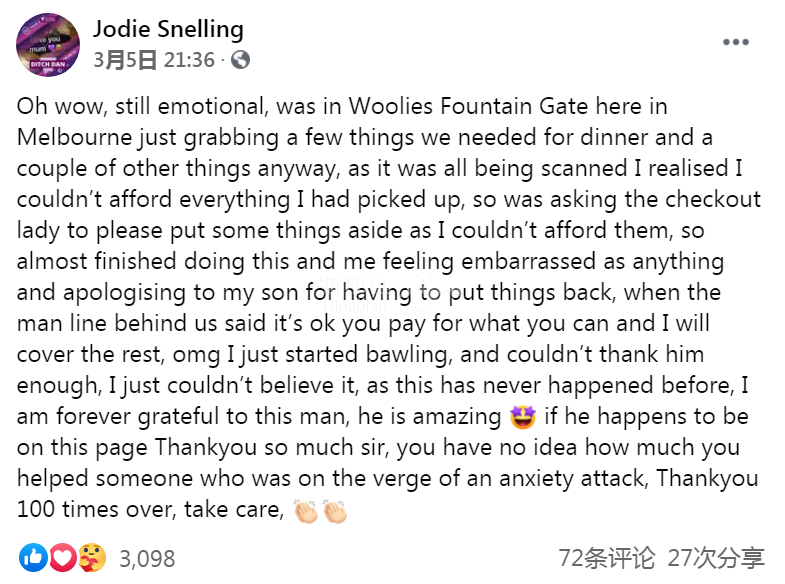The width and height of the screenshot is (785, 584).
Task: Click the Jodie Snelling author name
Action: (x=168, y=29)
